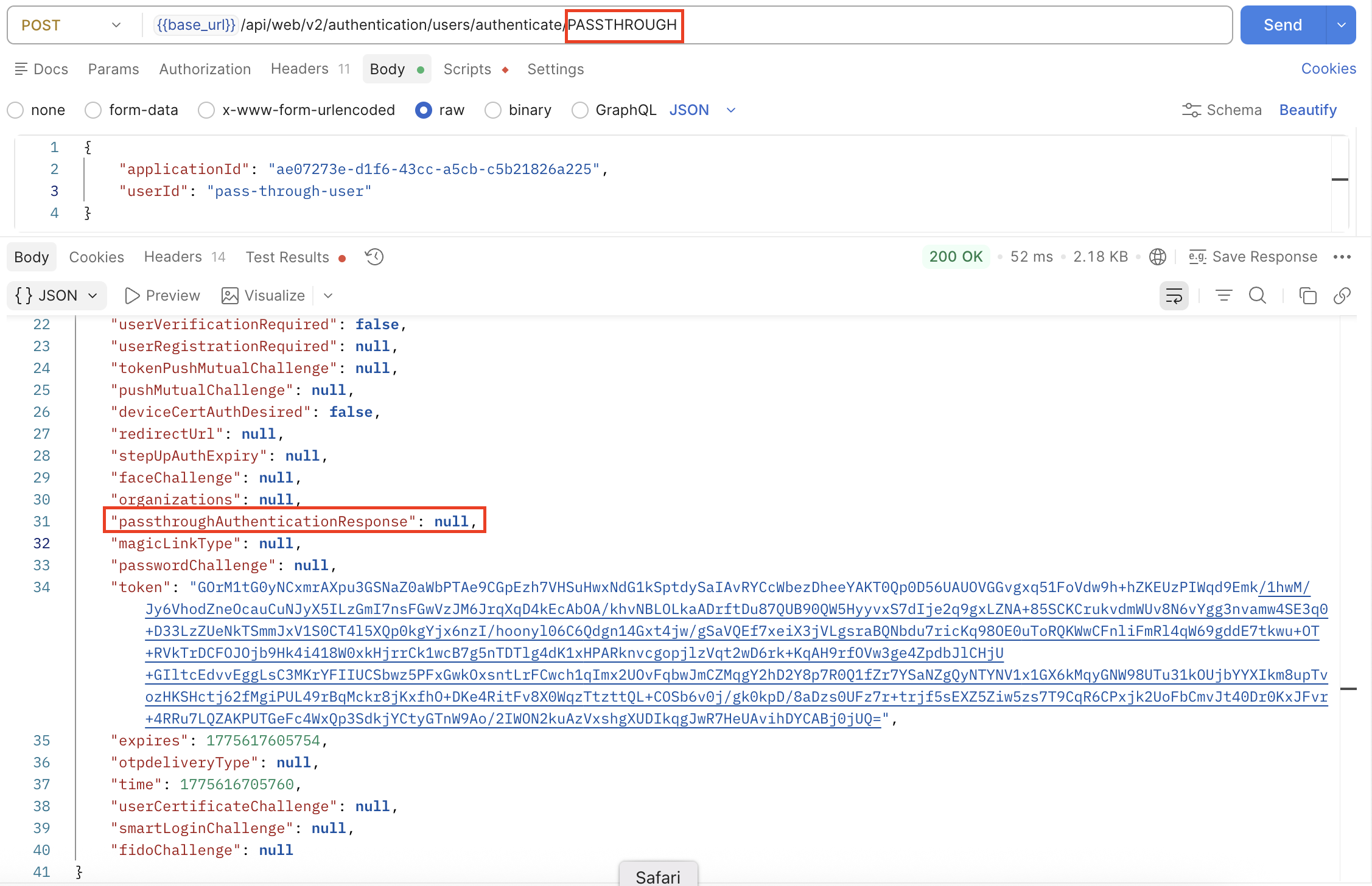Click the applicationId value in request body
Image resolution: width=1372 pixels, height=886 pixels.
(433, 169)
